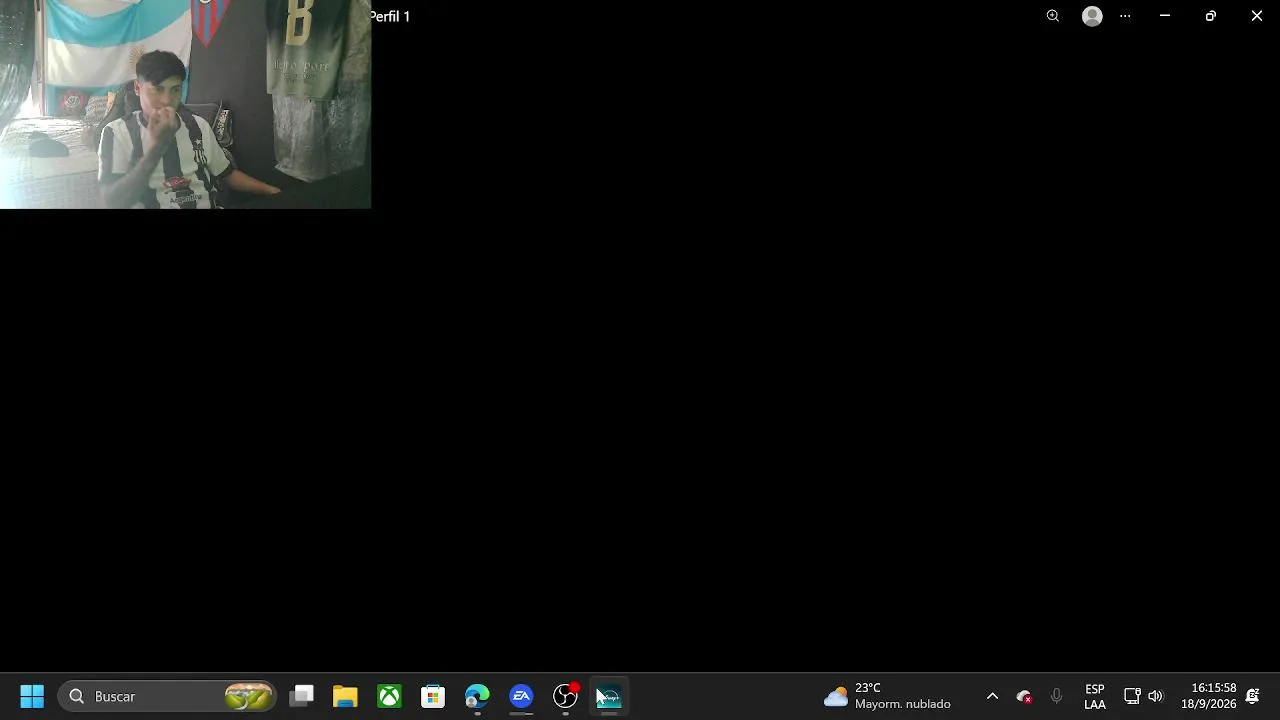Open the three-dot more options menu
The width and height of the screenshot is (1280, 720).
pos(1125,16)
